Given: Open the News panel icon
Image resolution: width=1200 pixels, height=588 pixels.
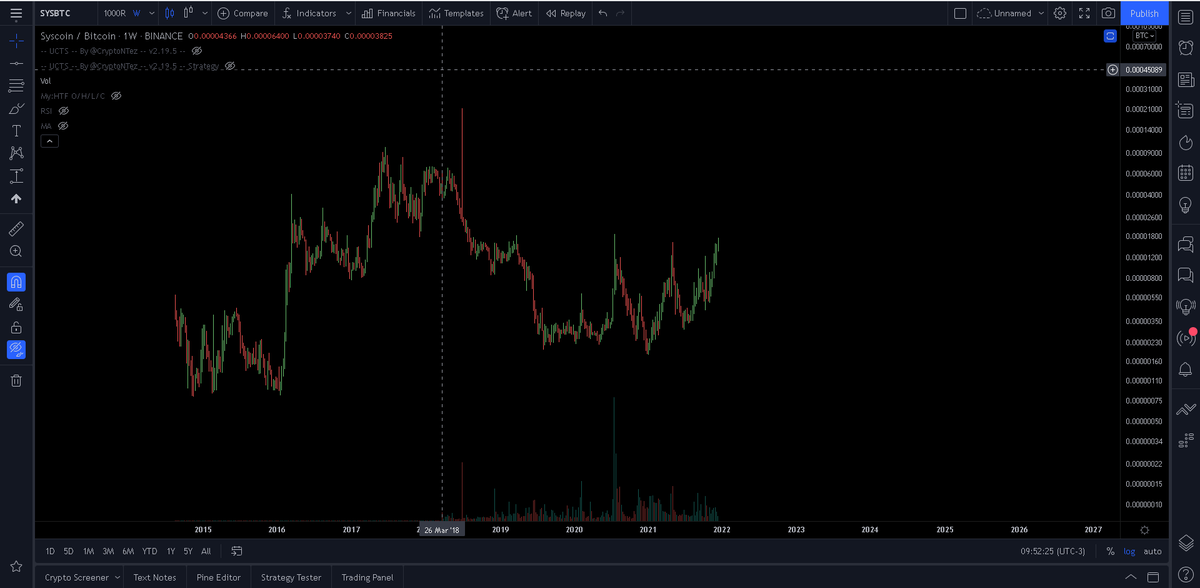Looking at the screenshot, I should (1186, 79).
